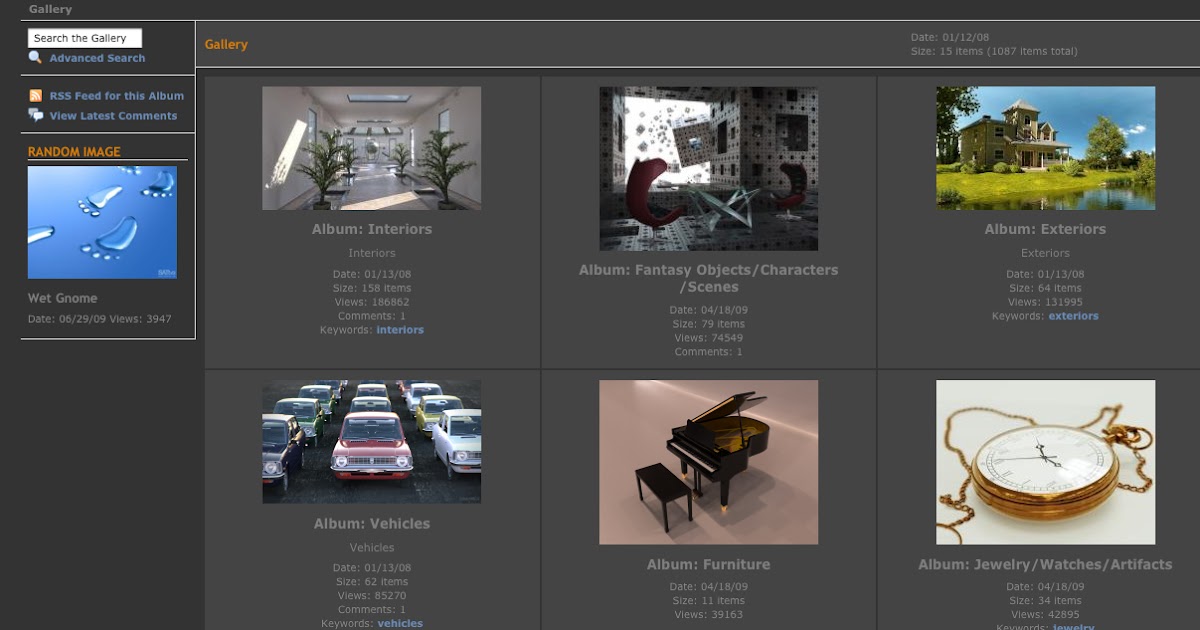The height and width of the screenshot is (630, 1200).
Task: Click the text 'Size: 64 items'
Action: point(1045,288)
